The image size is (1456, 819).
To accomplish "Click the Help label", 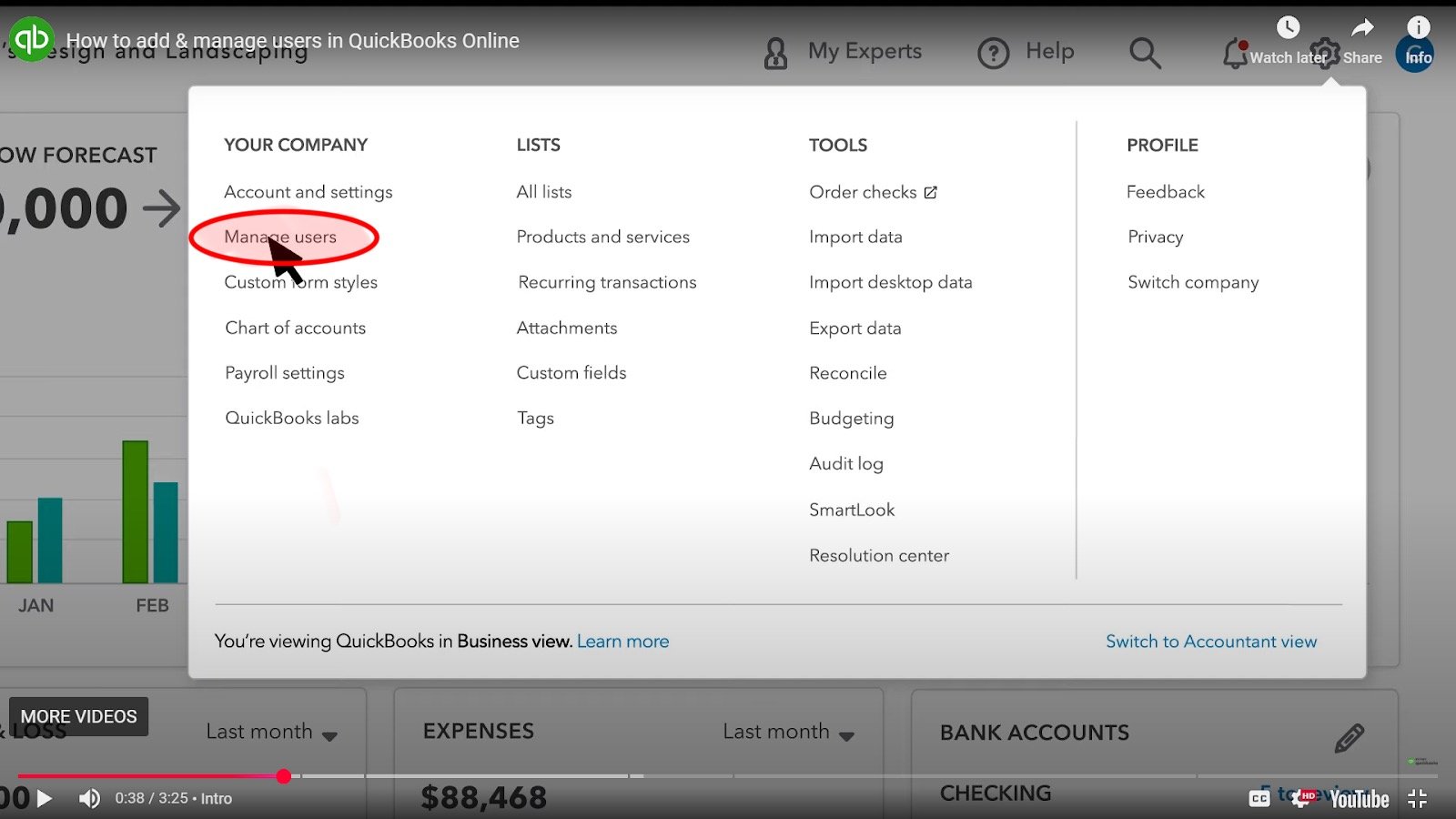I will pyautogui.click(x=1050, y=51).
